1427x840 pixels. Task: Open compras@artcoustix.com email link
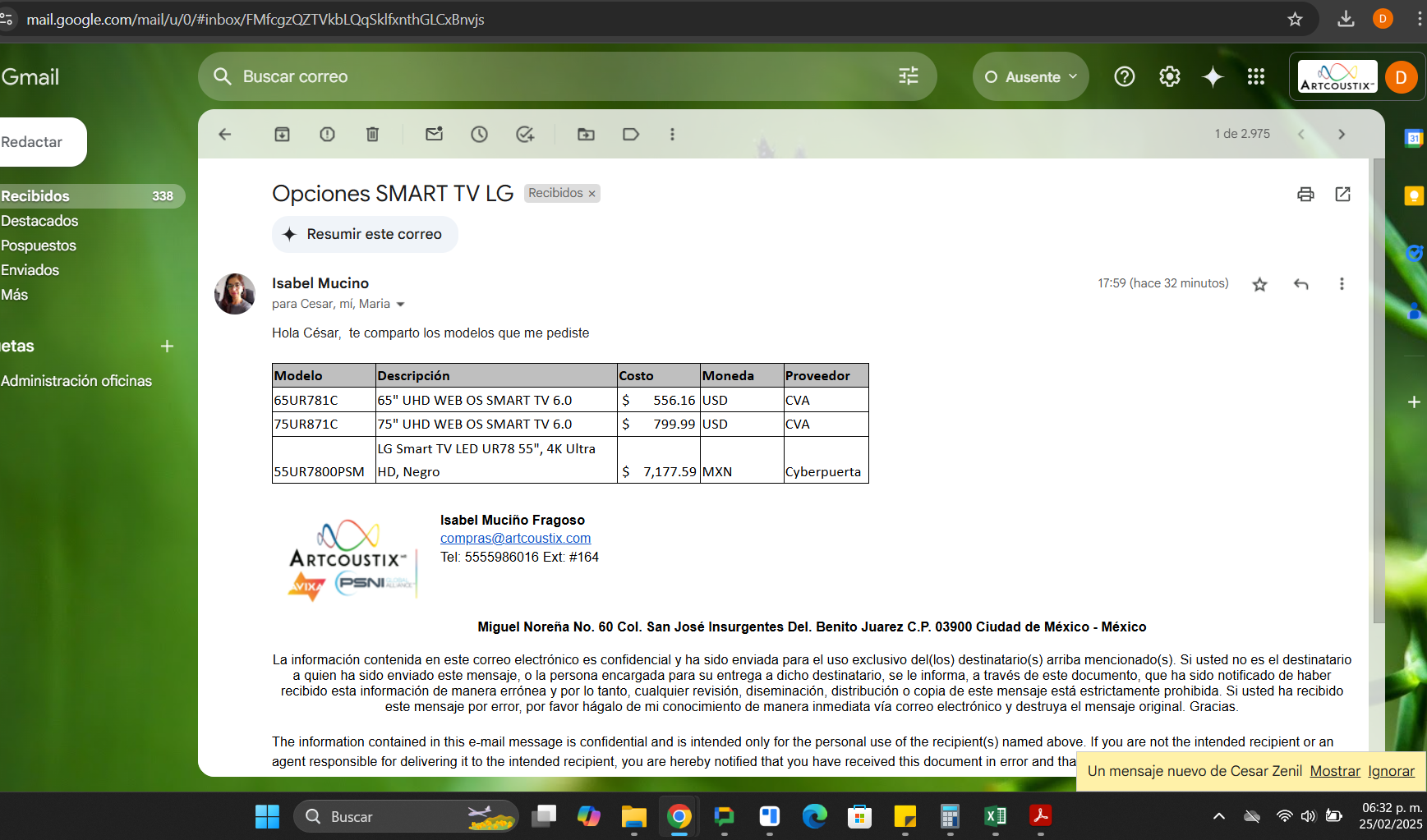coord(515,539)
